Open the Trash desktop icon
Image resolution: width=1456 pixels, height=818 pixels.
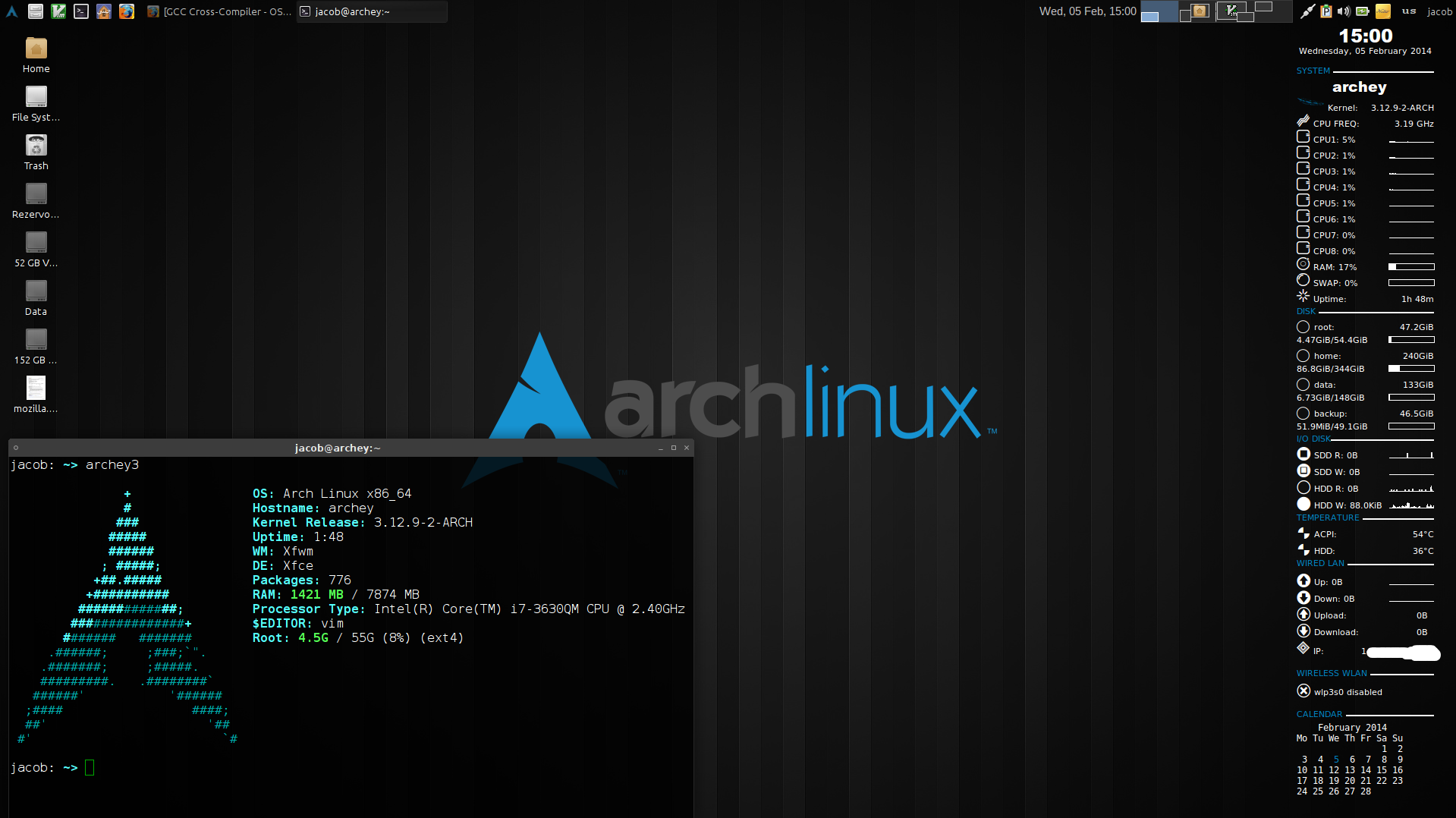click(x=36, y=153)
